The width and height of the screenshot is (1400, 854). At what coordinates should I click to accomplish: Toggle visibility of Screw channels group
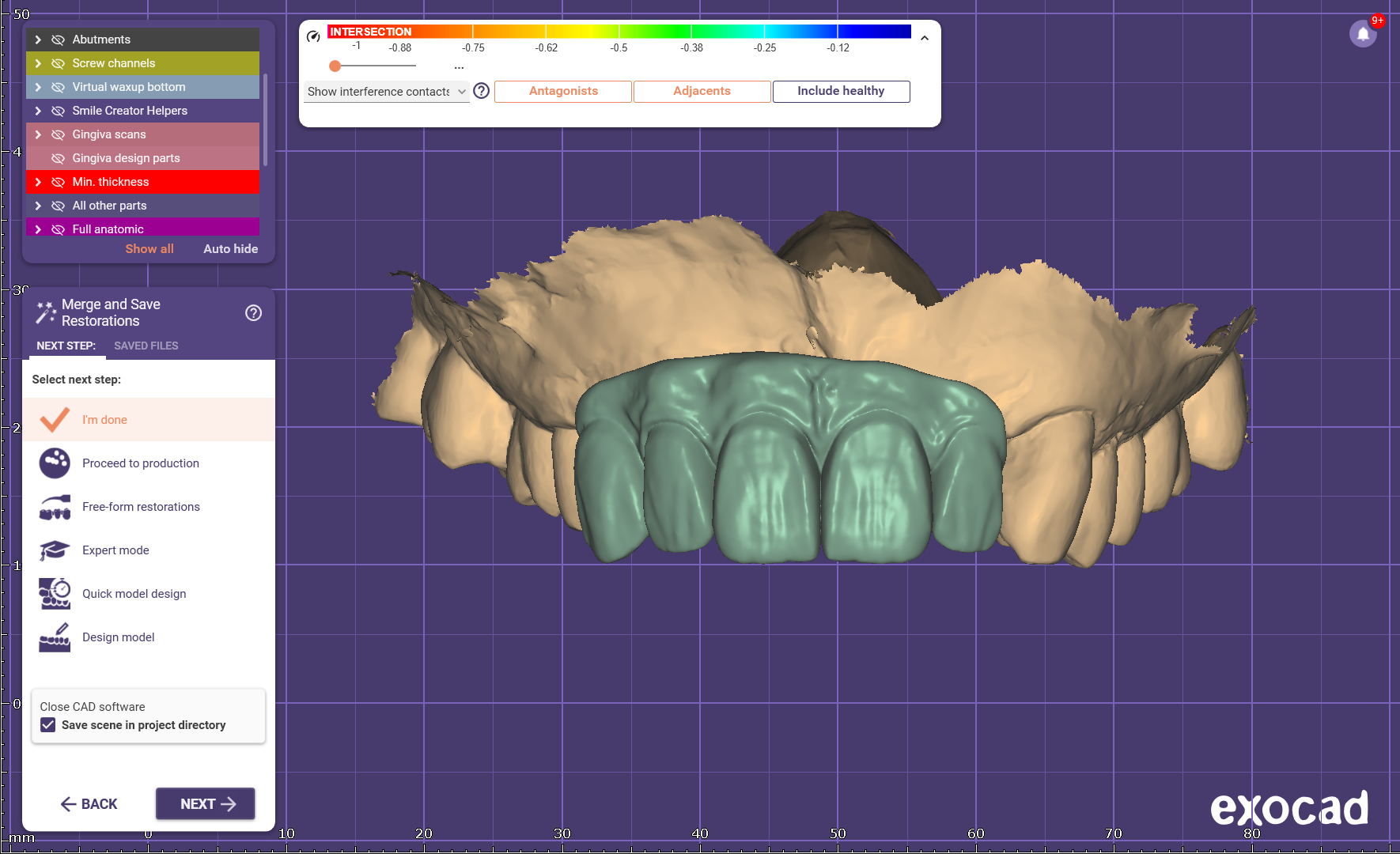[58, 63]
